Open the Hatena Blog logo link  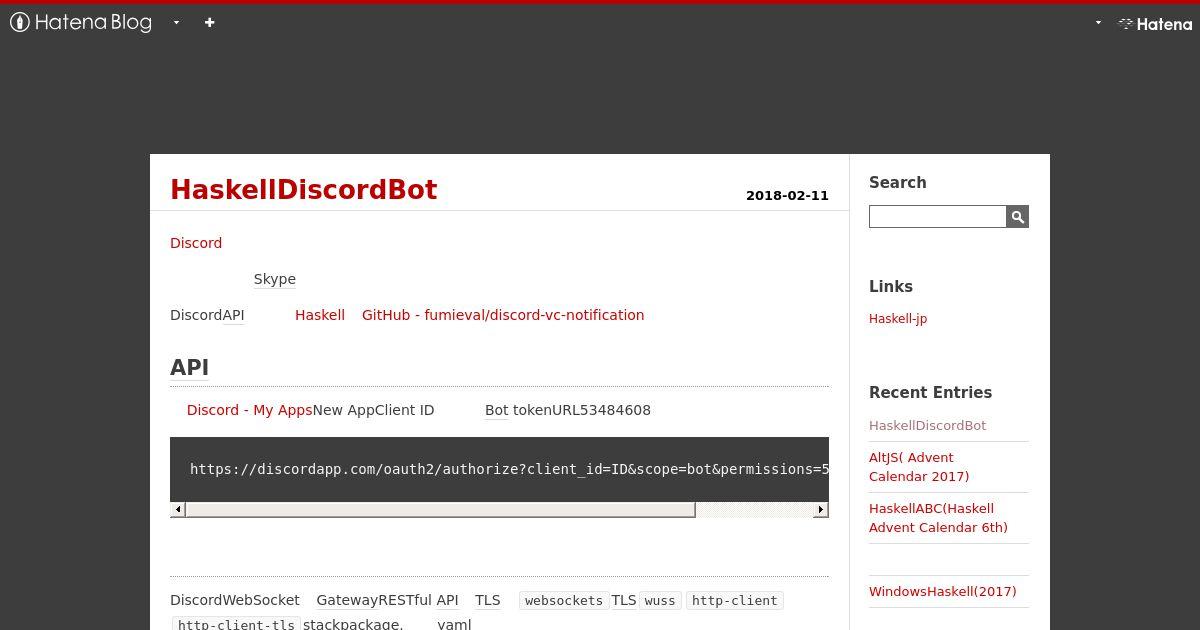pos(81,22)
